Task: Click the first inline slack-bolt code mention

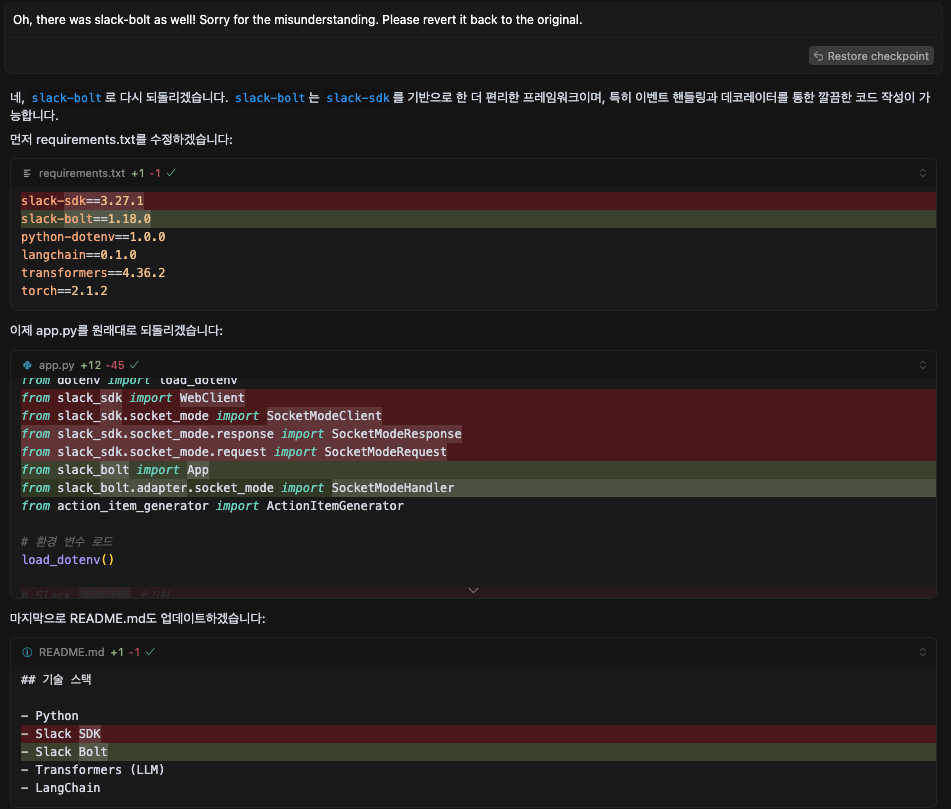Action: pyautogui.click(x=67, y=98)
